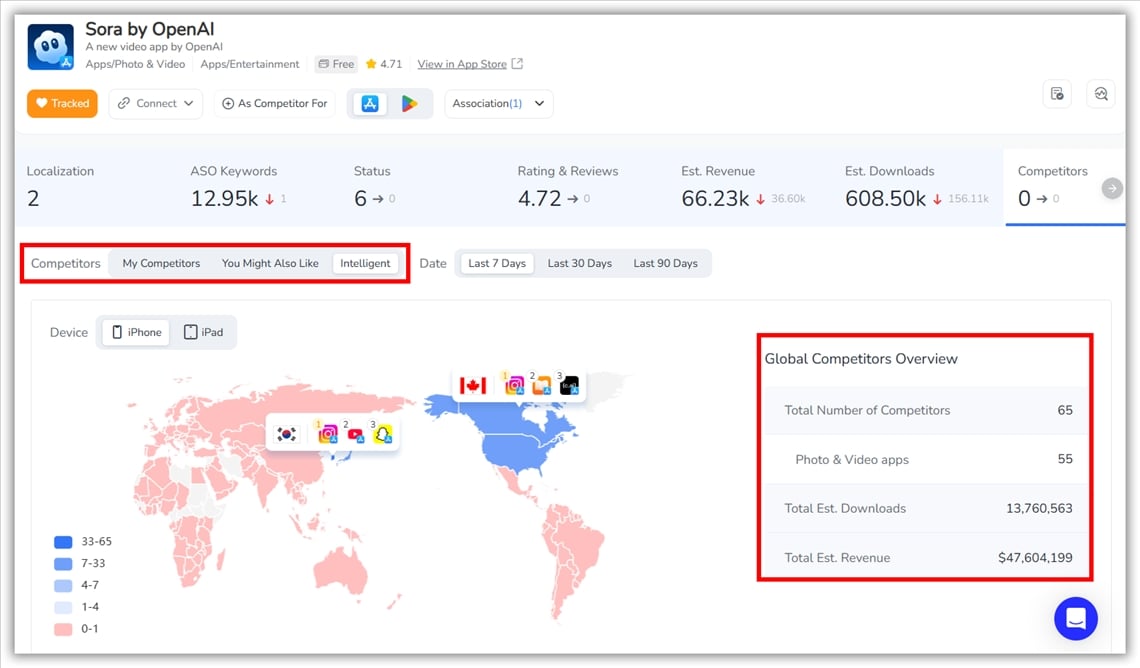Click the Canadian flag on the map

pos(472,386)
